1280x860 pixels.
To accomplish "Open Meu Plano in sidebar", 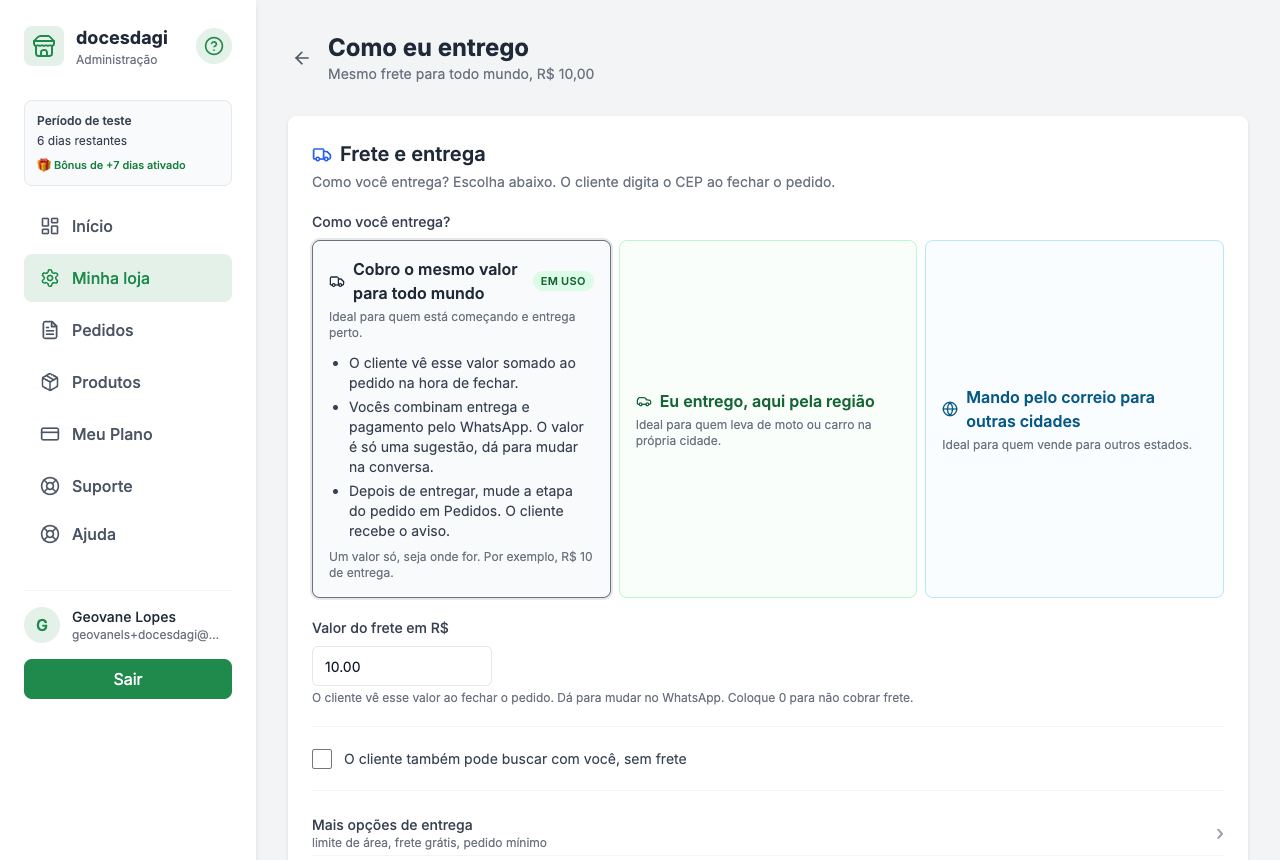I will coord(128,434).
